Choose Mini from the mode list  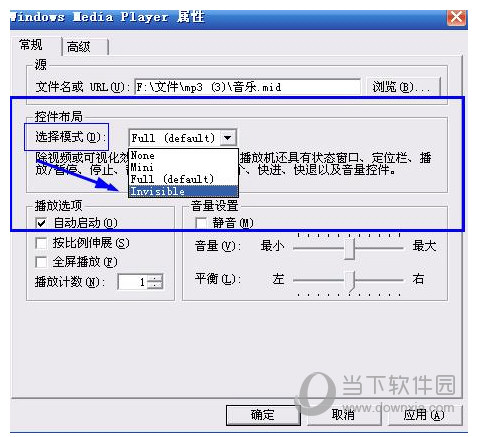pyautogui.click(x=183, y=167)
